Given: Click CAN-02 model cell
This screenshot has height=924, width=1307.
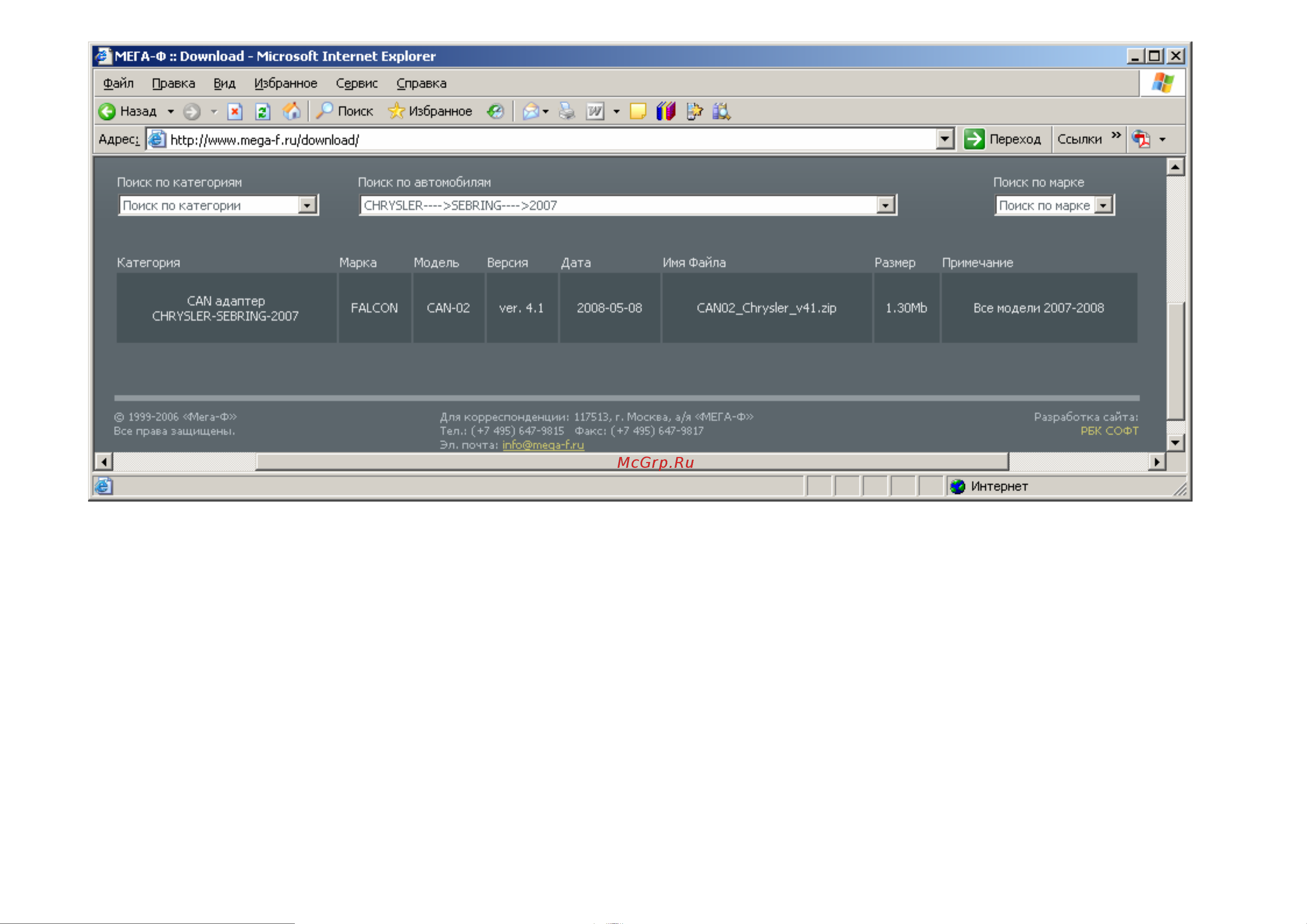Looking at the screenshot, I should pos(448,308).
